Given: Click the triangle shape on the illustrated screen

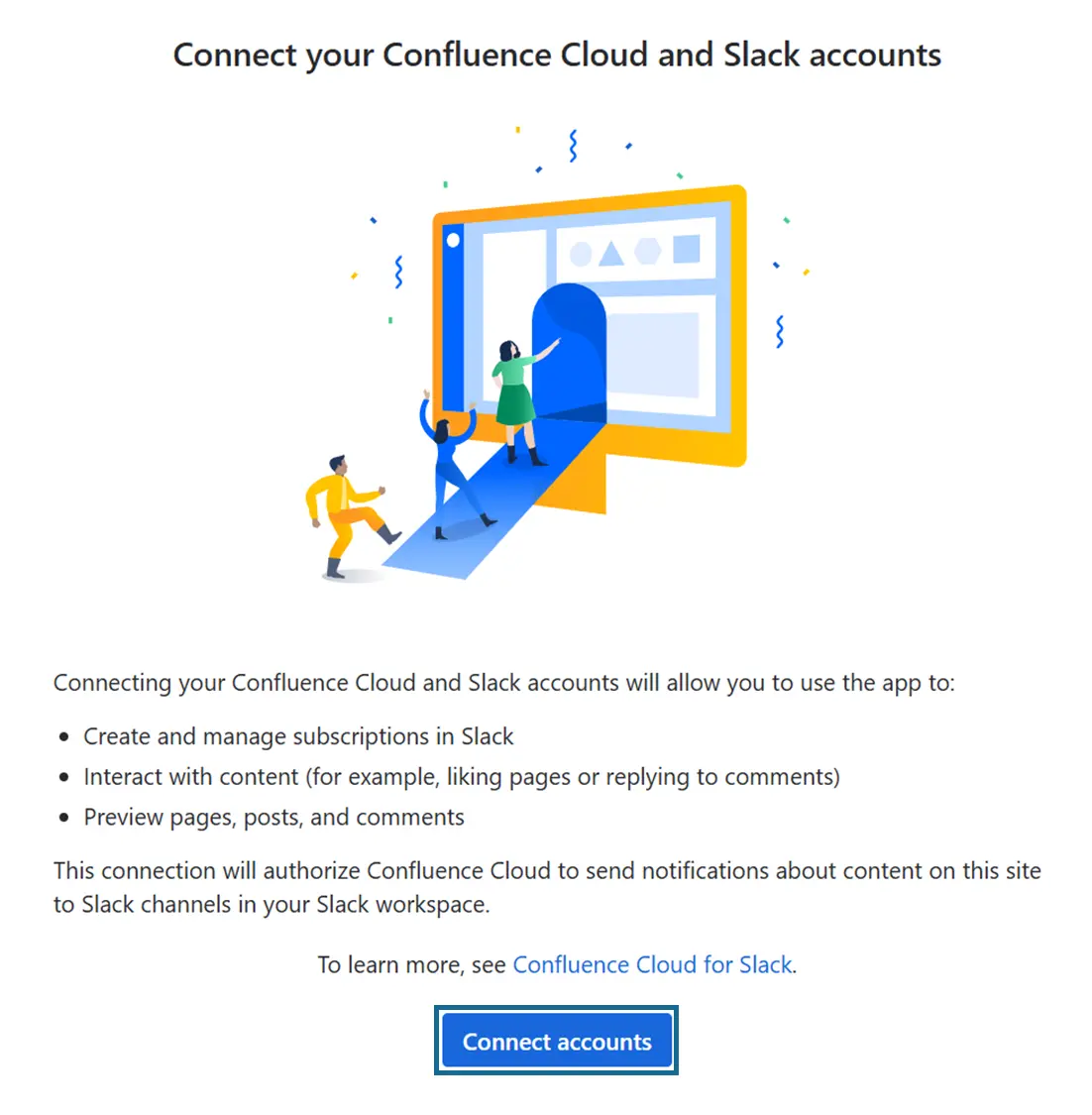Looking at the screenshot, I should [x=611, y=253].
